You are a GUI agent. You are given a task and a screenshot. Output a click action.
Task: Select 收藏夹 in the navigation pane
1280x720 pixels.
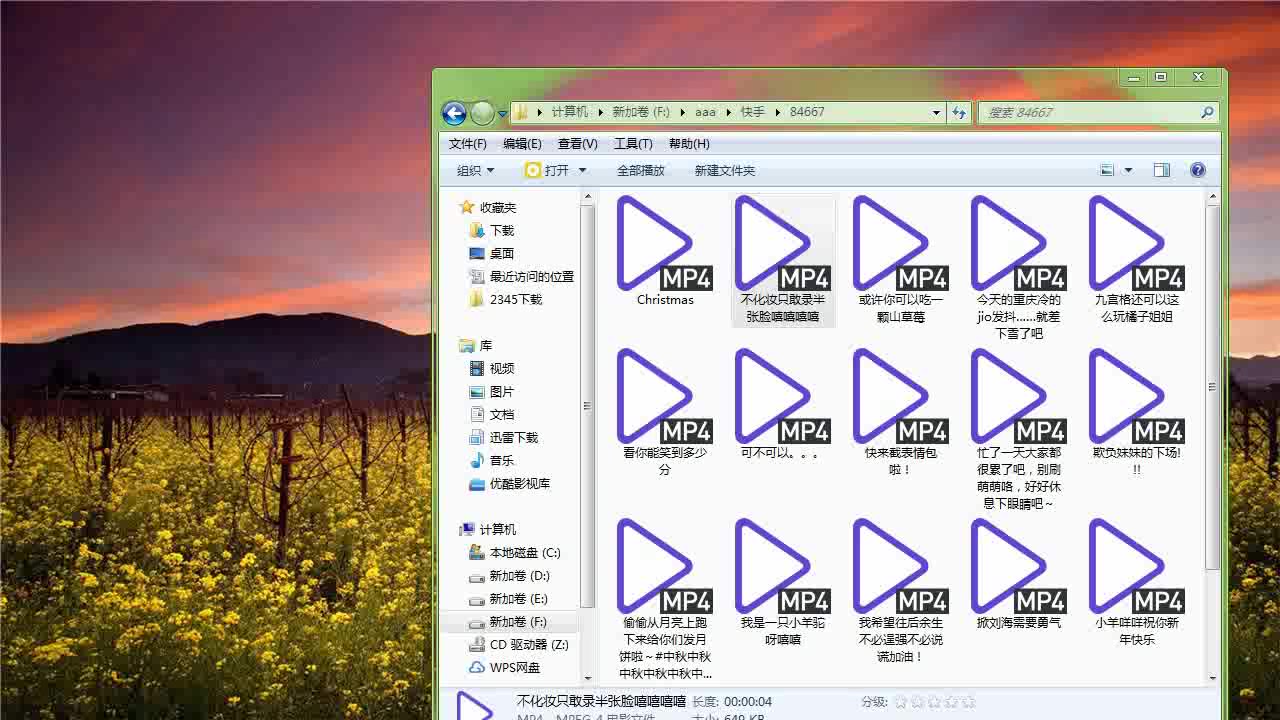488,207
